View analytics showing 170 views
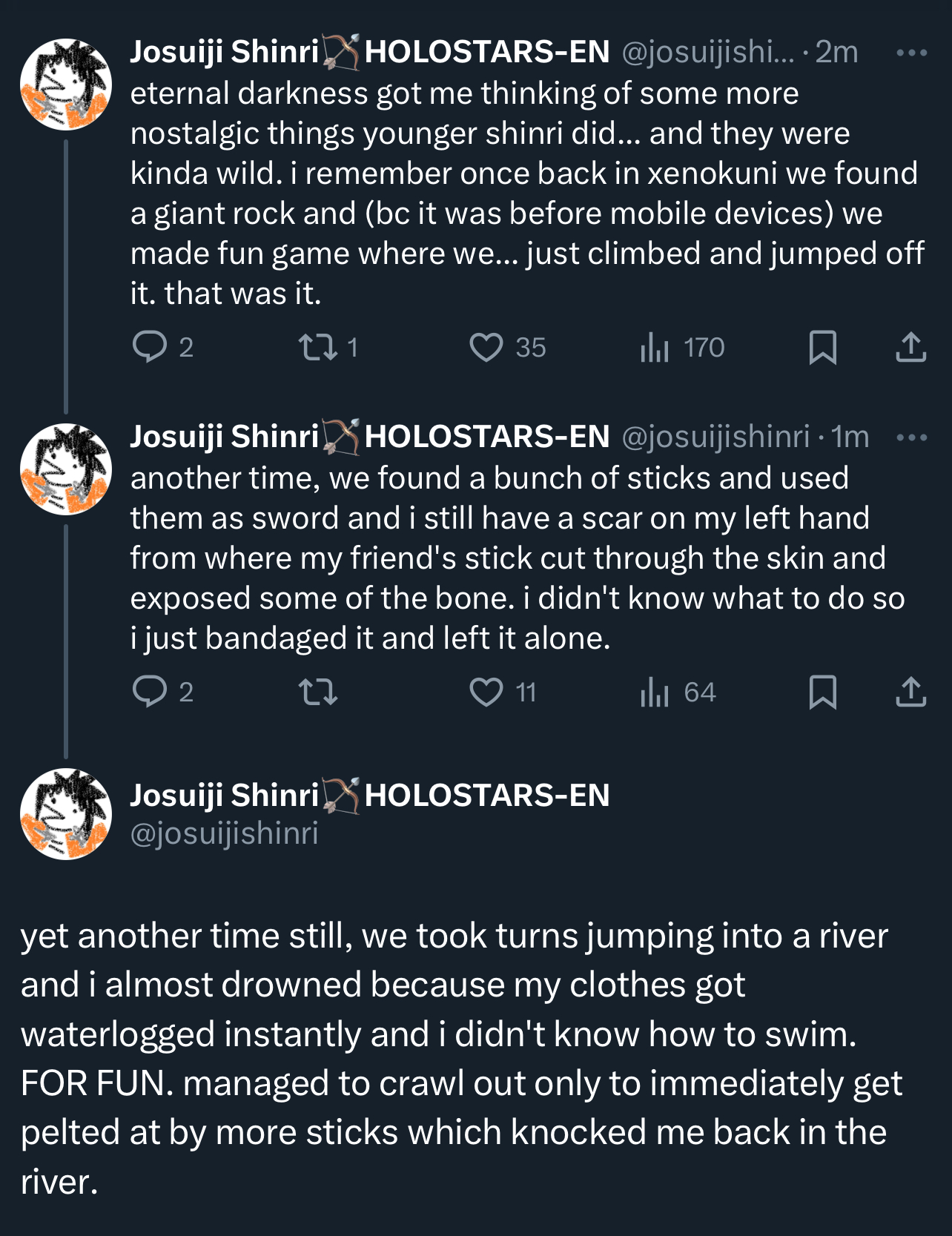952x1236 pixels. pyautogui.click(x=655, y=347)
